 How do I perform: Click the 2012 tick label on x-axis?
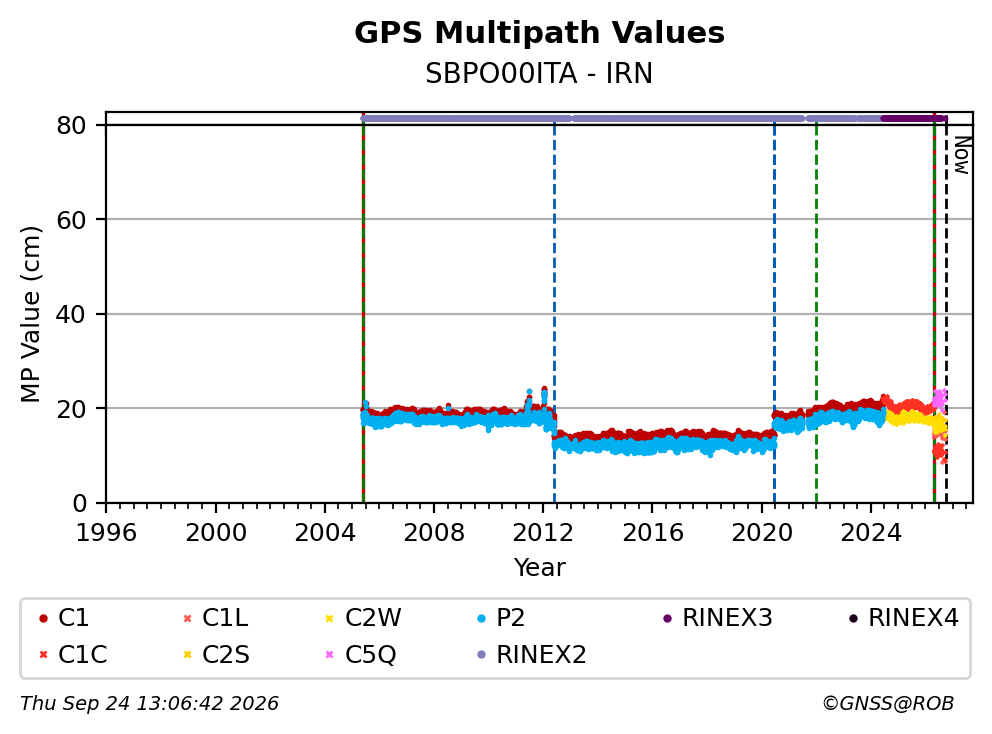pyautogui.click(x=543, y=533)
